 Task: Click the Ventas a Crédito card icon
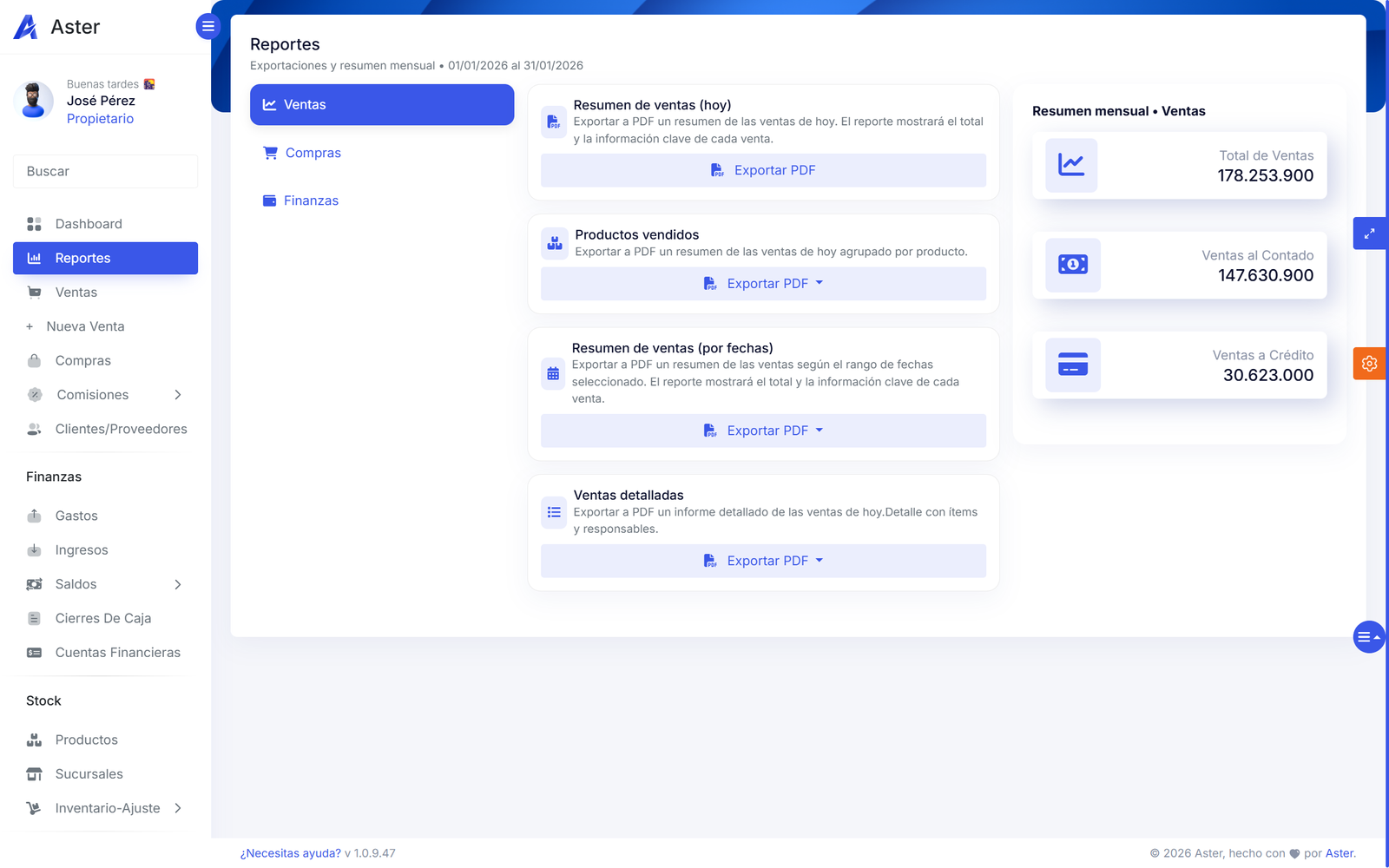pos(1072,365)
